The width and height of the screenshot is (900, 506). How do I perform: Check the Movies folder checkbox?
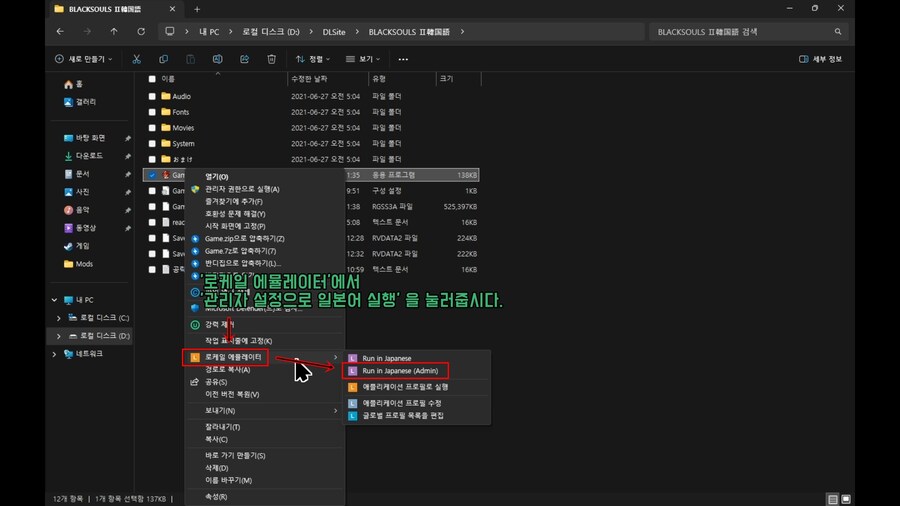pyautogui.click(x=152, y=128)
